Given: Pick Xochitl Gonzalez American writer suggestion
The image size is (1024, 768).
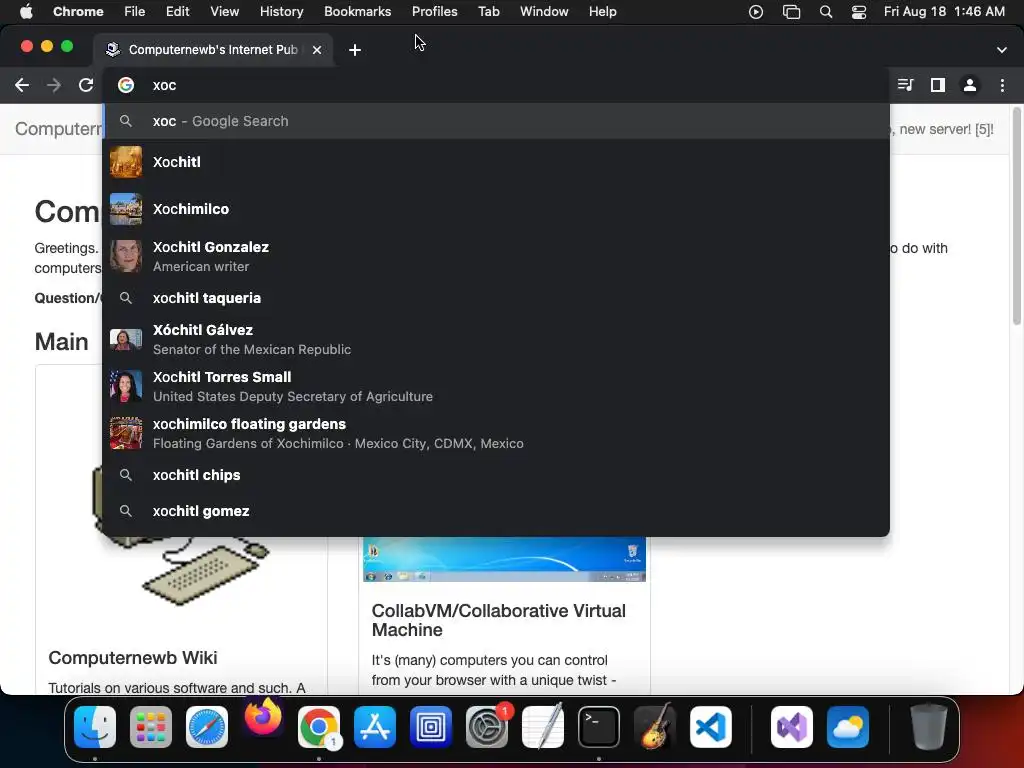Looking at the screenshot, I should (496, 256).
